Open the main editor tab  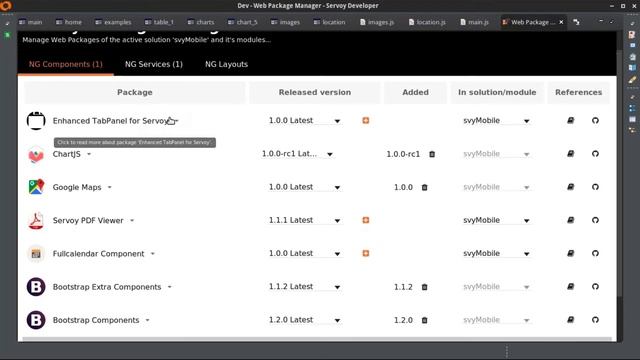coord(31,22)
